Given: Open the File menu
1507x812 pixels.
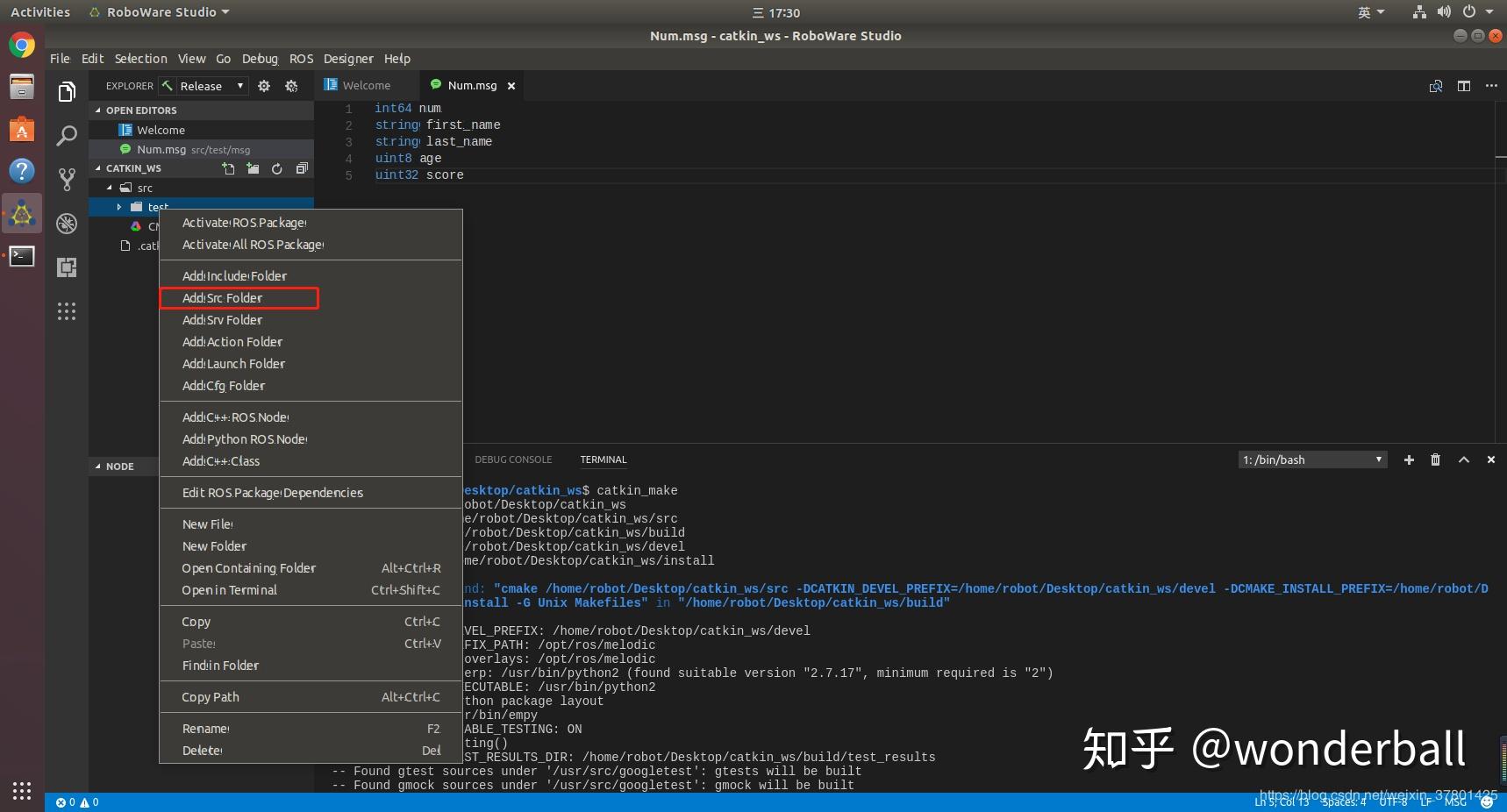Looking at the screenshot, I should coord(60,59).
